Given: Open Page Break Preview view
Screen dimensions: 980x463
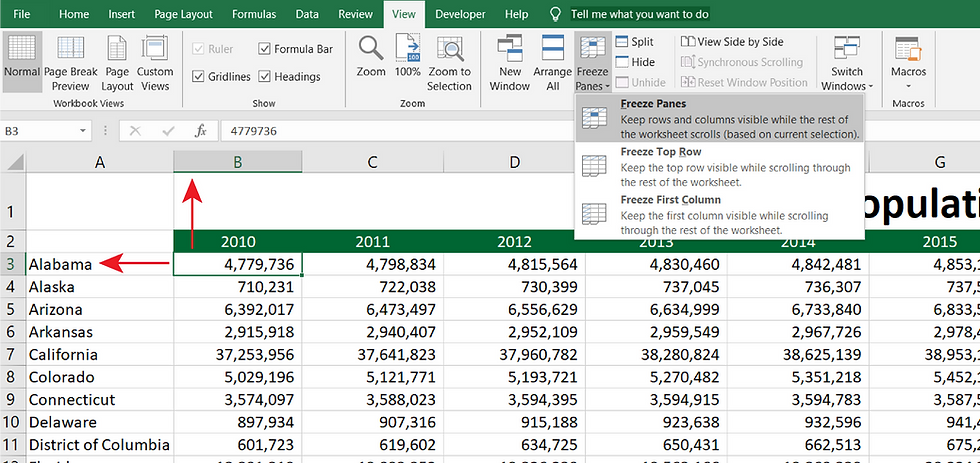Looking at the screenshot, I should (x=71, y=63).
